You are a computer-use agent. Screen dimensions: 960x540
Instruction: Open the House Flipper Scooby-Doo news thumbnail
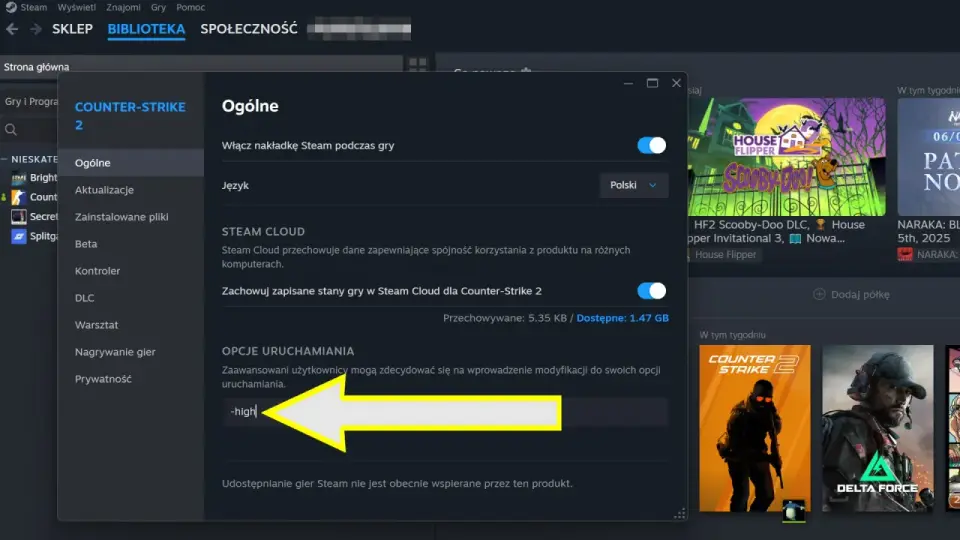click(x=787, y=157)
